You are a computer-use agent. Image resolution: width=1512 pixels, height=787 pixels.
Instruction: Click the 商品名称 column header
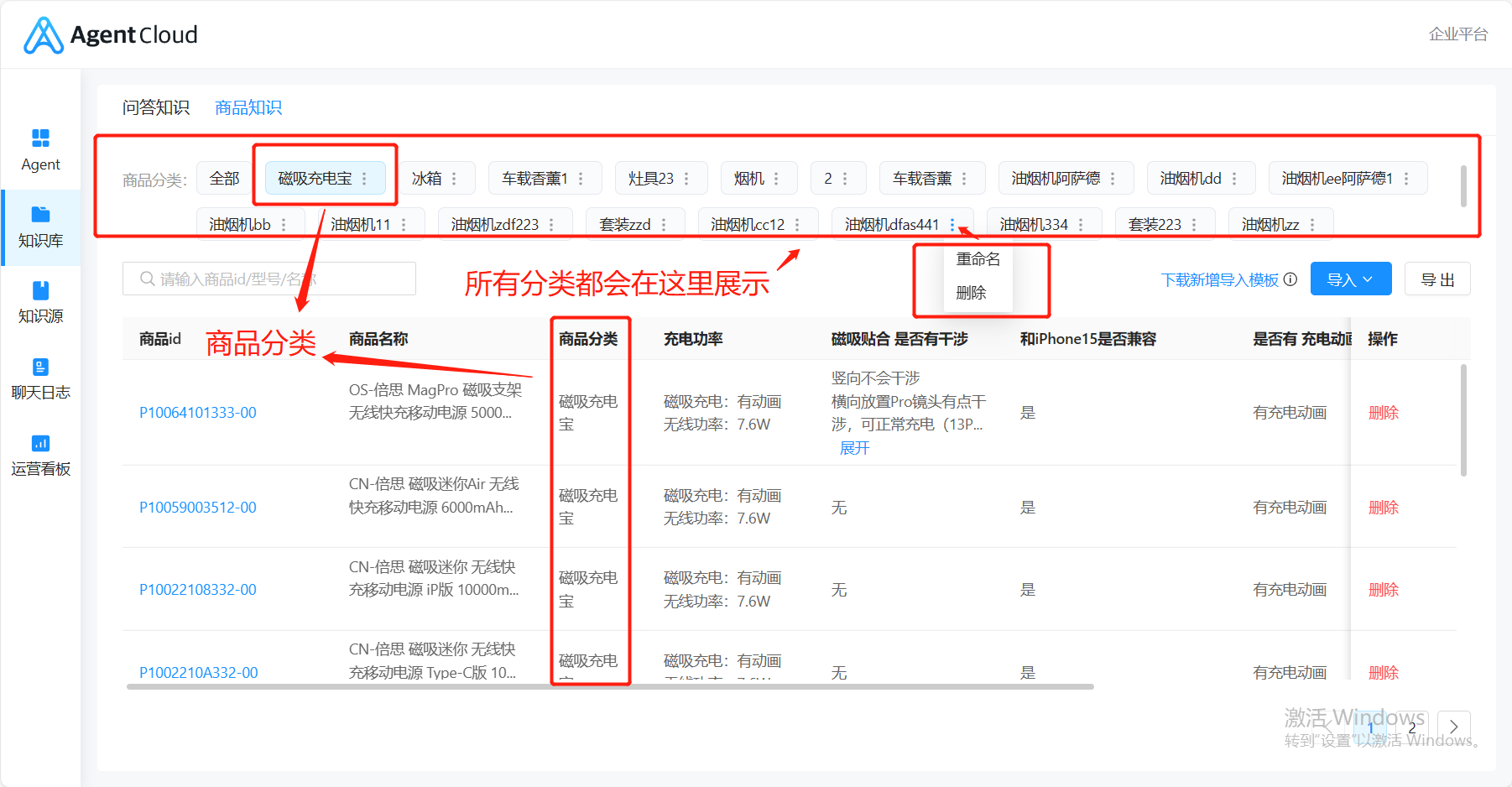(378, 339)
